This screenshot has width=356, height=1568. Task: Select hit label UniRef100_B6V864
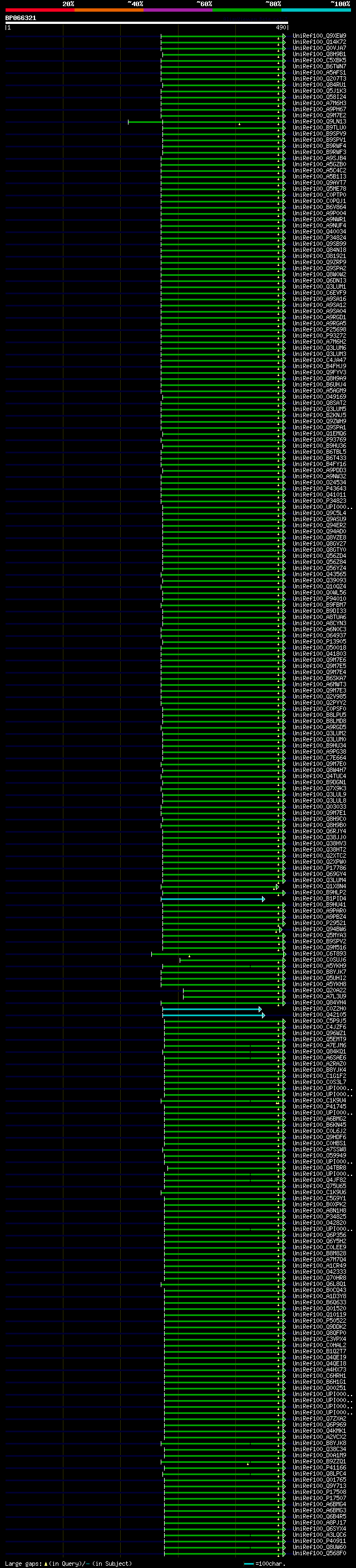(319, 207)
